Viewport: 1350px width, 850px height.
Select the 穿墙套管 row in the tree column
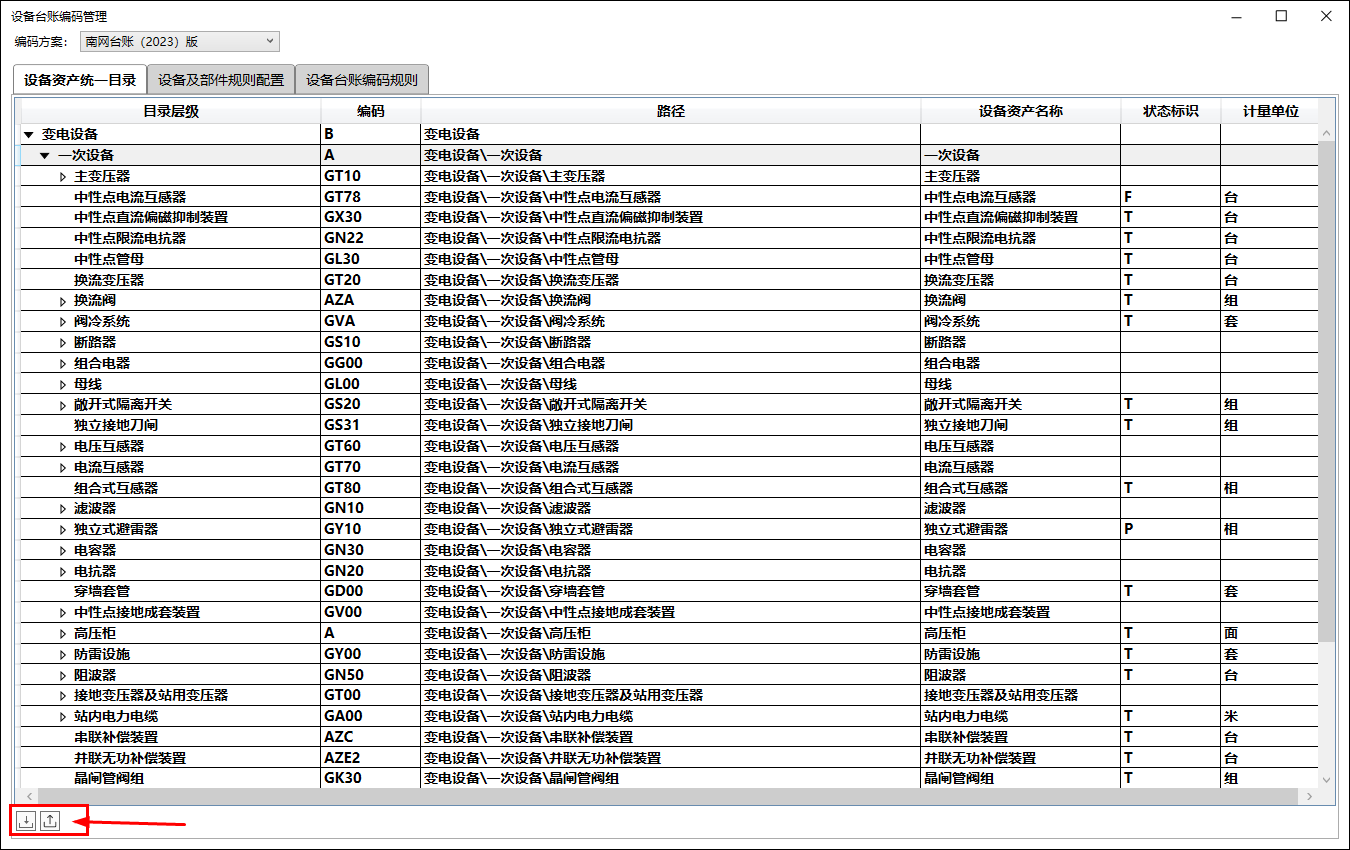tap(102, 591)
